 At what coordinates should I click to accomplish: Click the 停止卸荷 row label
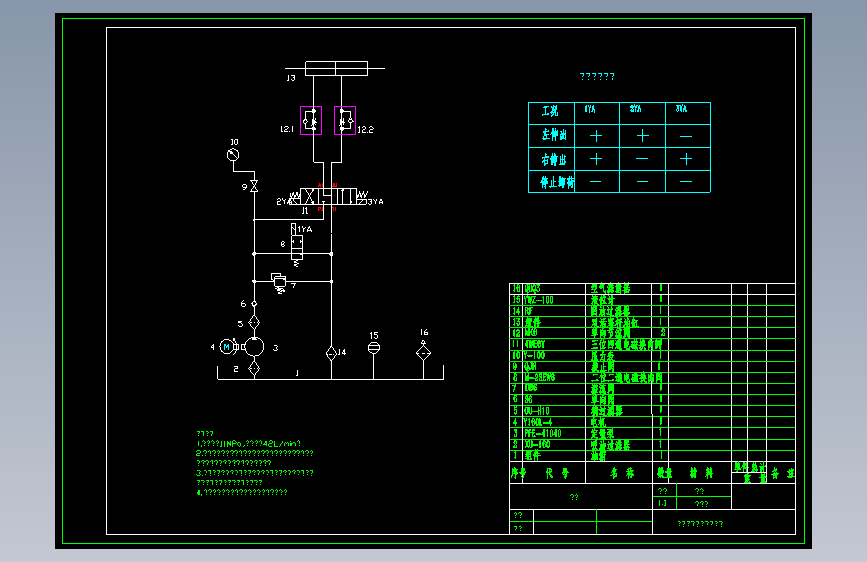(x=557, y=182)
